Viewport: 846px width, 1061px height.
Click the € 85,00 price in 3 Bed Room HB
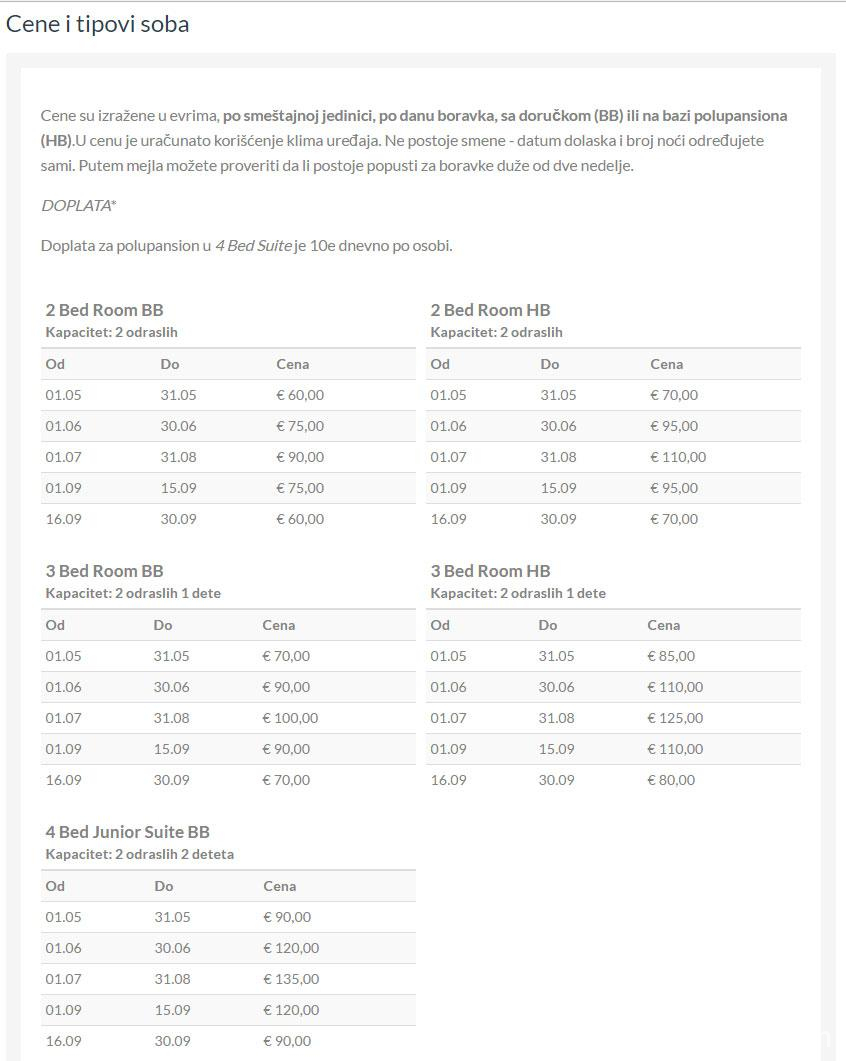click(671, 656)
